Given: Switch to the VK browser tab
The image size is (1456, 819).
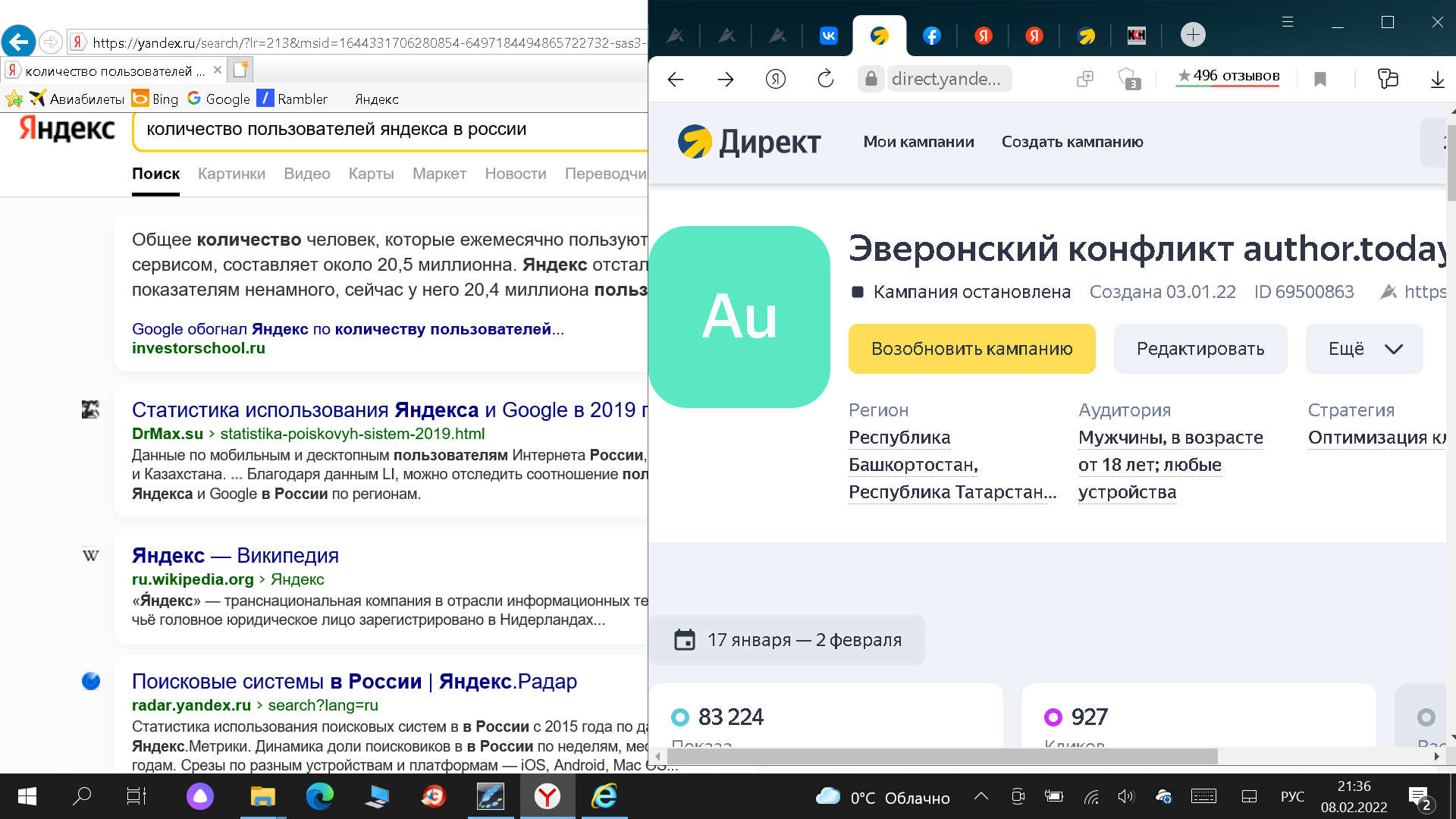Looking at the screenshot, I should [x=828, y=36].
